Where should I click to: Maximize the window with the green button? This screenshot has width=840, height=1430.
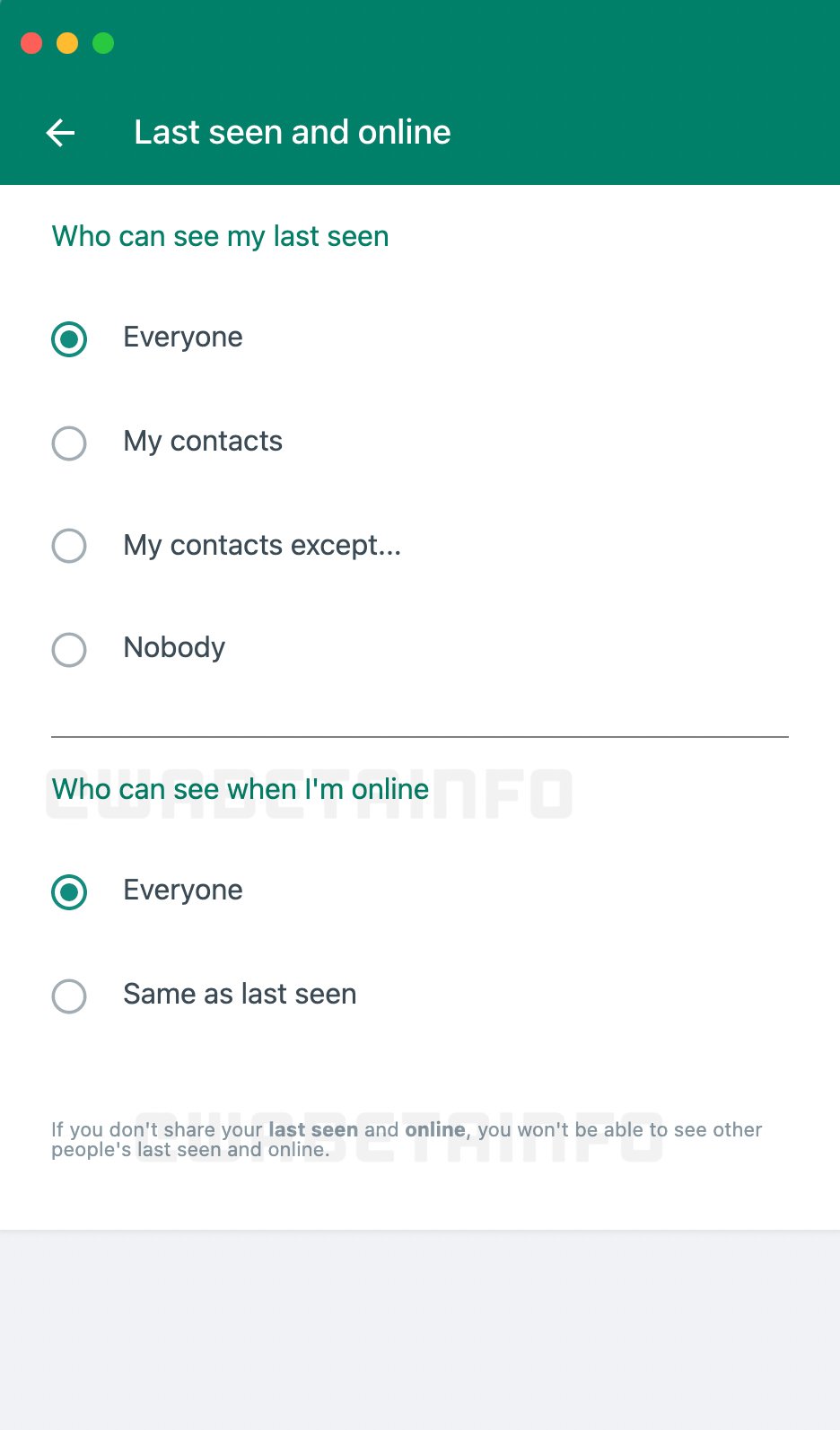point(103,43)
